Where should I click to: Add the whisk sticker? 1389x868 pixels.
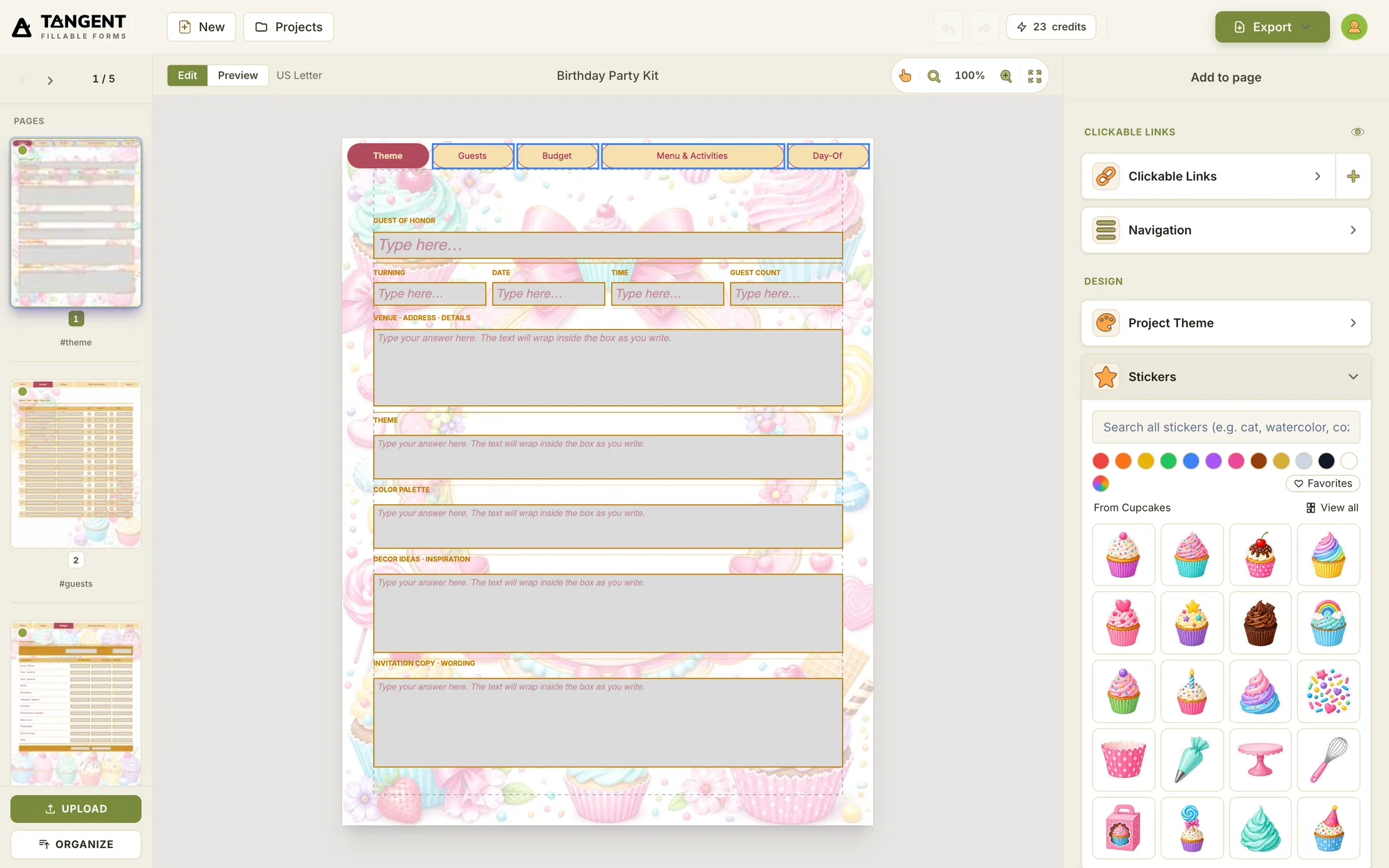(x=1328, y=760)
